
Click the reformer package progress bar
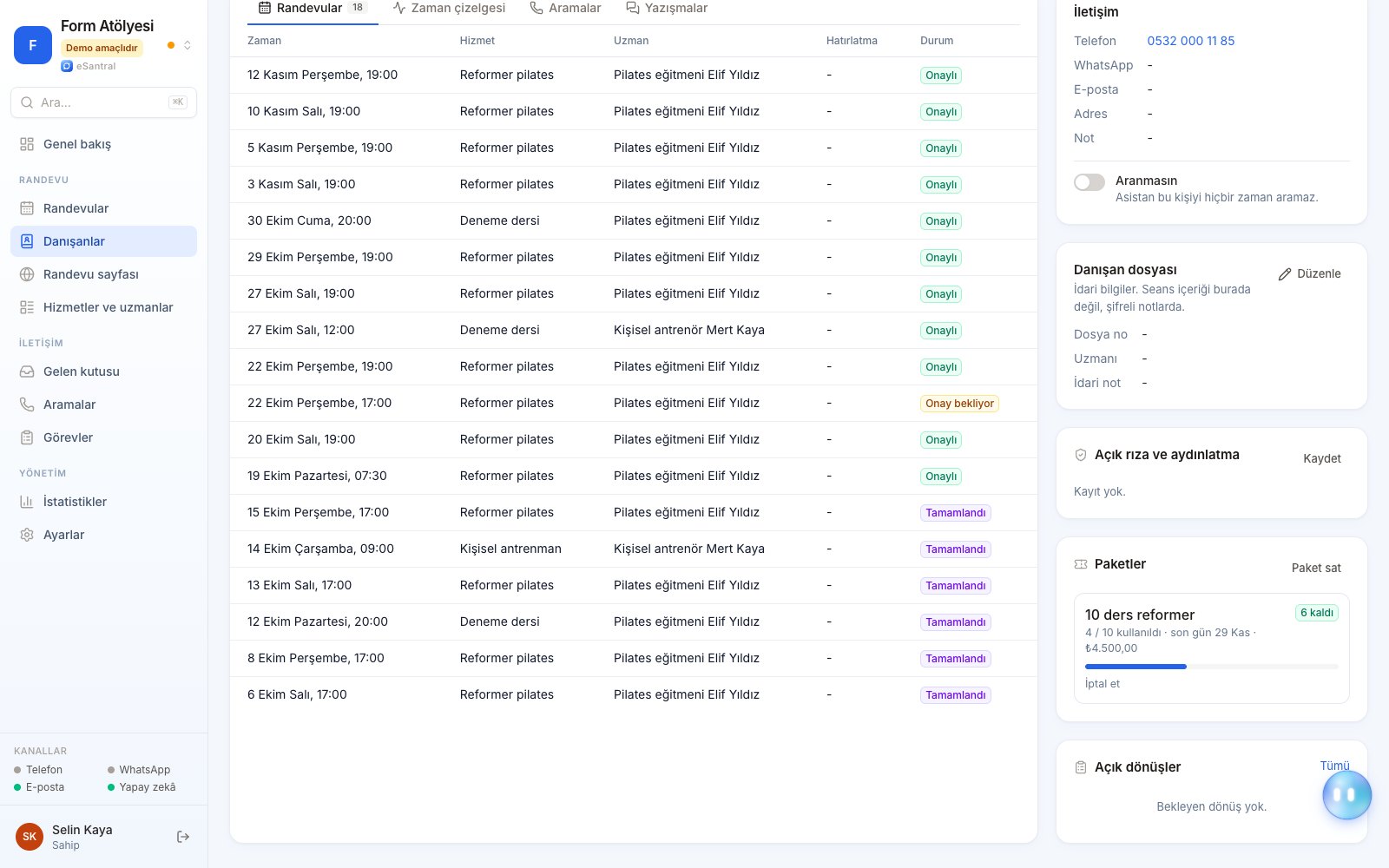1211,667
